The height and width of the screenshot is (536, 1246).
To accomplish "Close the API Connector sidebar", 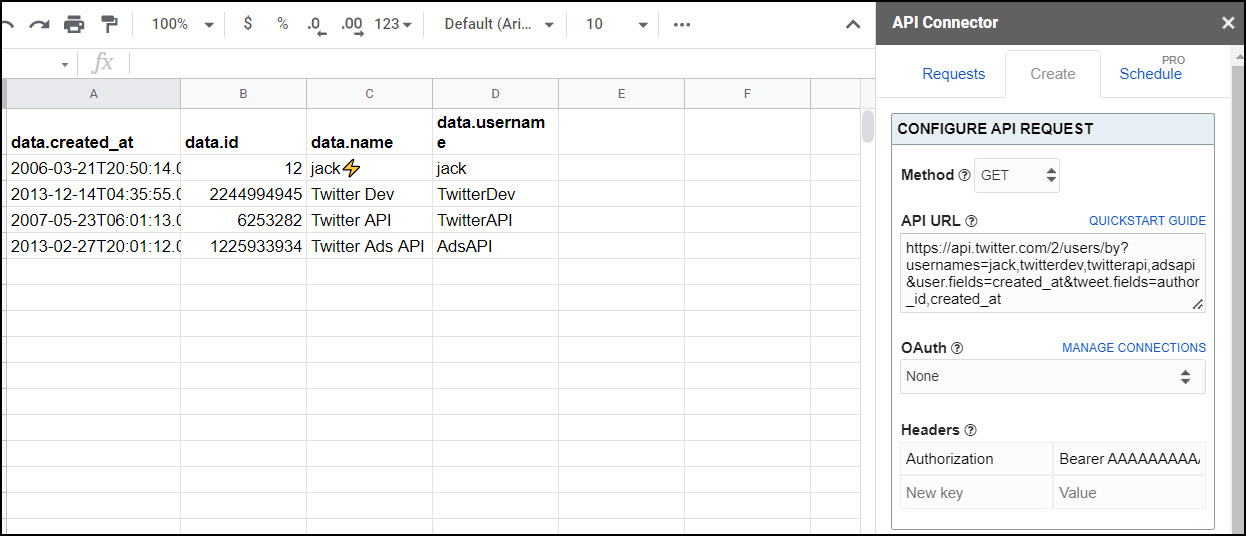I will [1228, 23].
